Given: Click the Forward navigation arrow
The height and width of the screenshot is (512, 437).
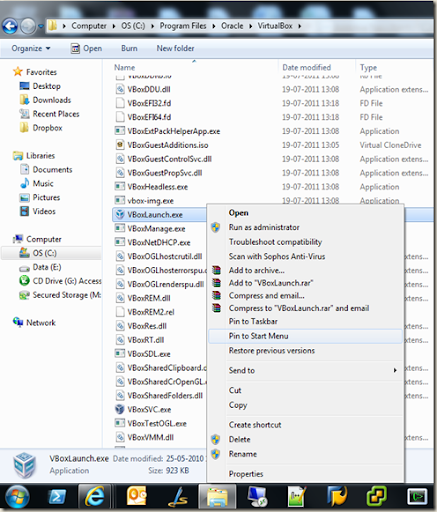Looking at the screenshot, I should pyautogui.click(x=28, y=26).
